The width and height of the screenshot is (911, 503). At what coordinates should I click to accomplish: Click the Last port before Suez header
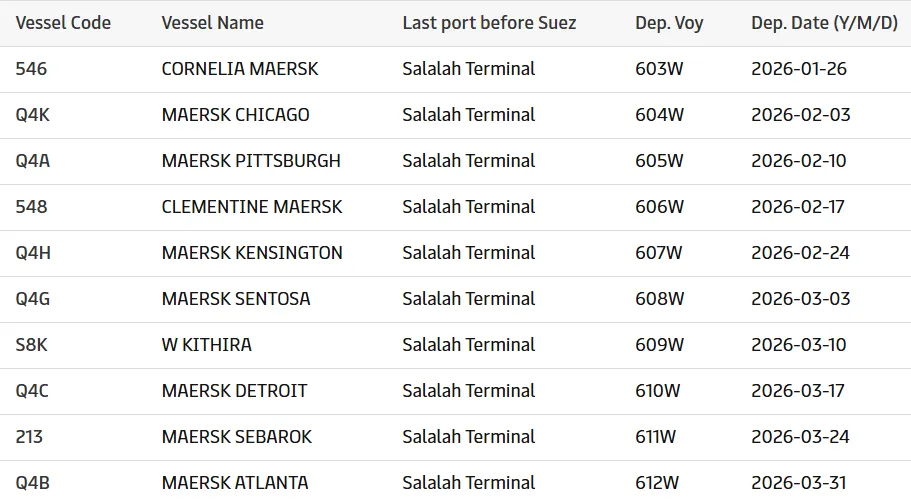pos(489,22)
